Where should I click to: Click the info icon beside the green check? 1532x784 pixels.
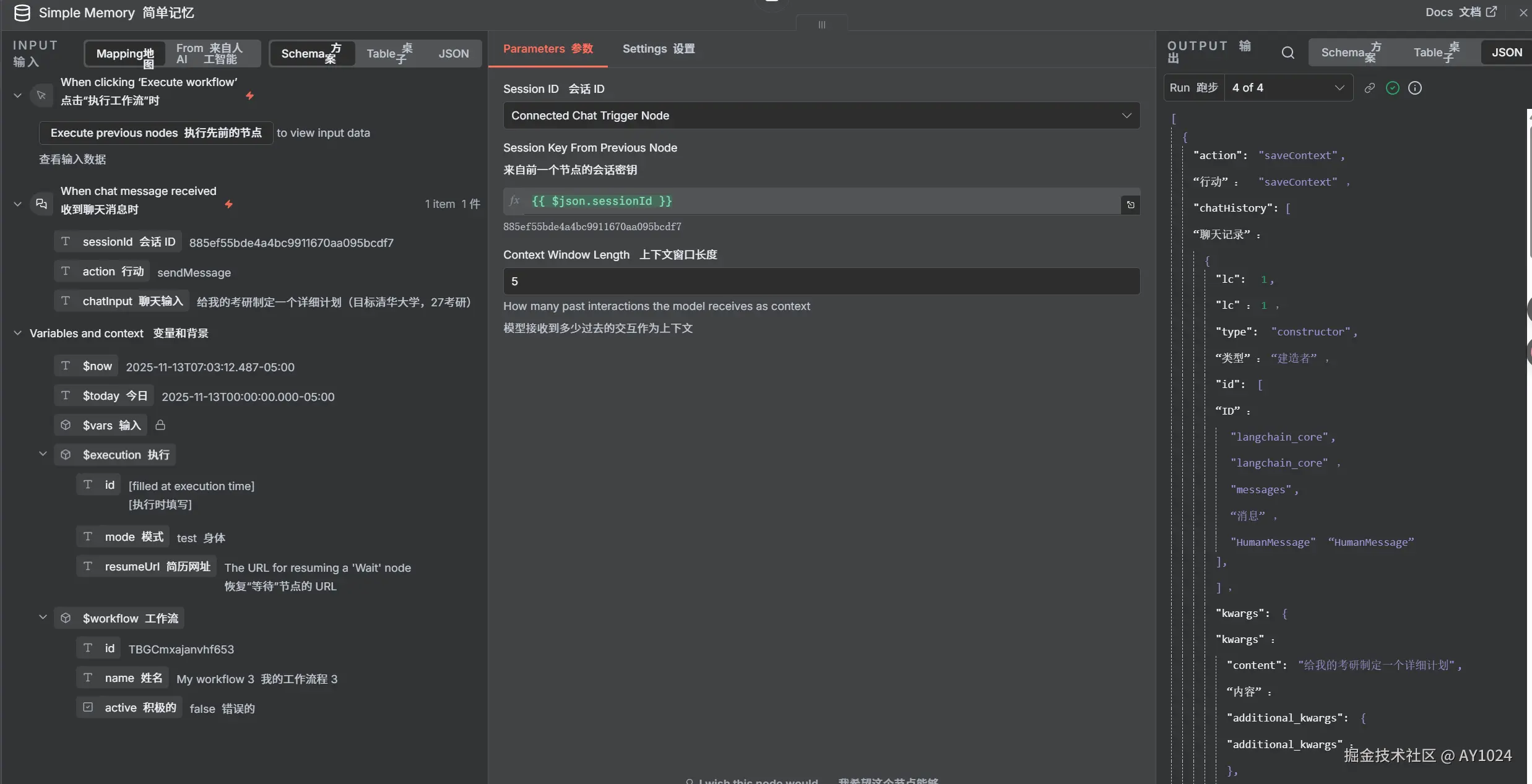(1415, 88)
